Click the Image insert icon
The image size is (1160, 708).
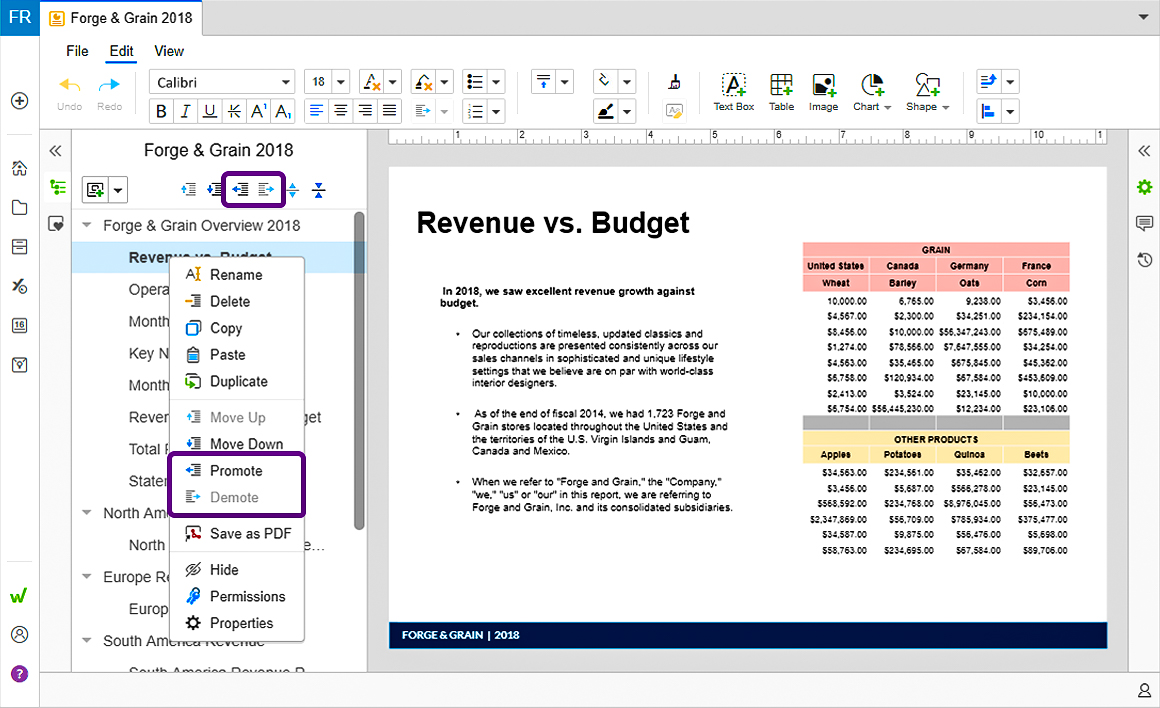coord(823,92)
